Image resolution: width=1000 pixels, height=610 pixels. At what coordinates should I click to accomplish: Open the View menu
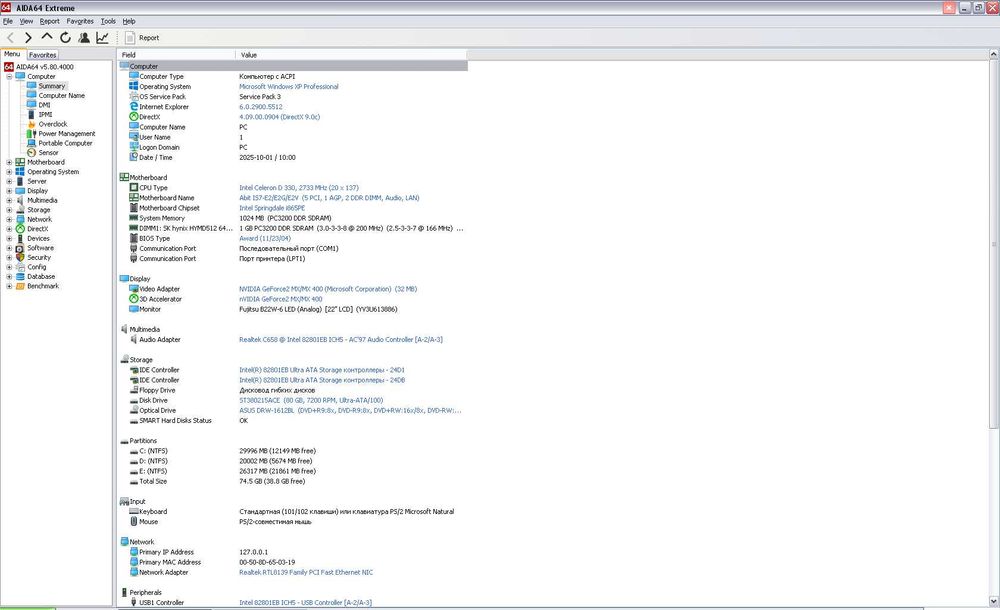point(26,21)
